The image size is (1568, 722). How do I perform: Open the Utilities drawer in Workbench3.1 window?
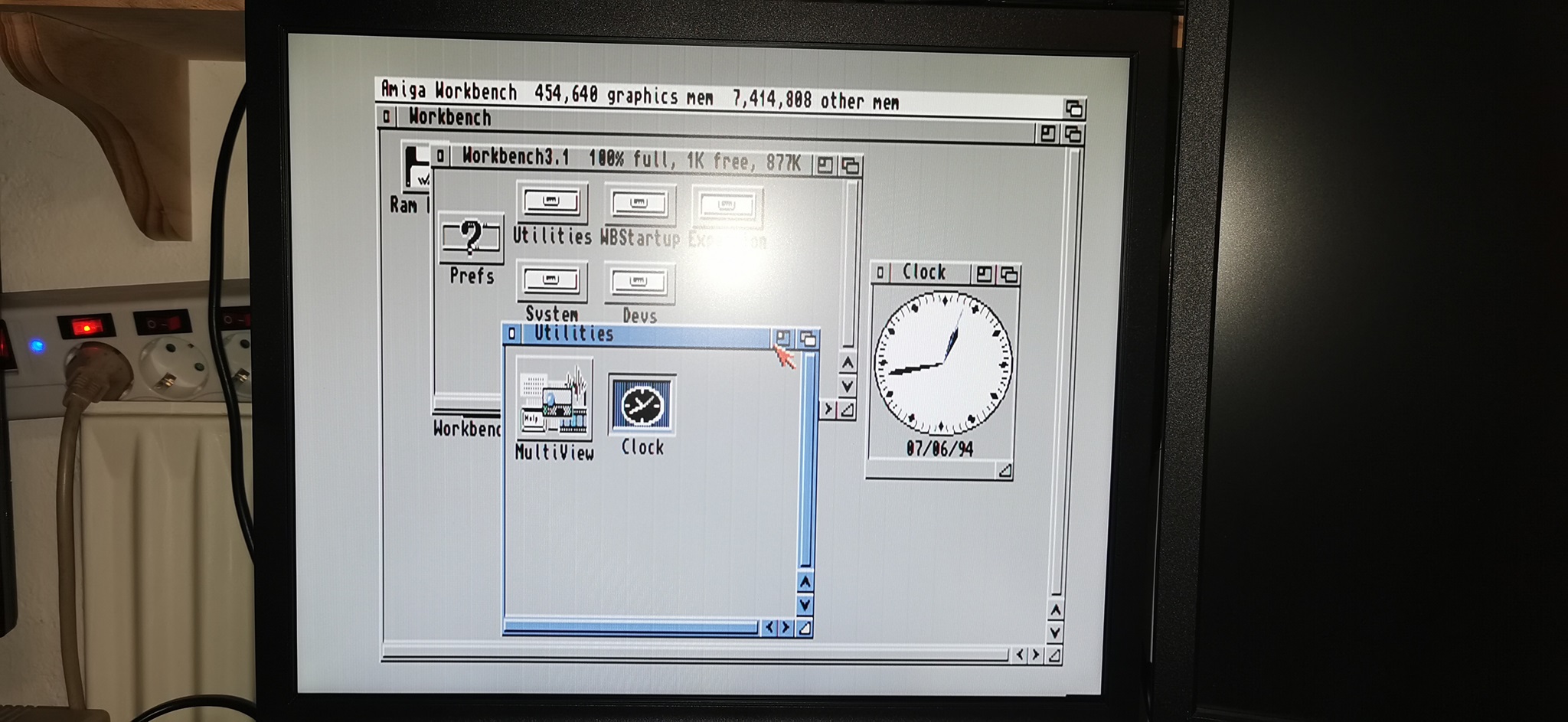tap(551, 203)
